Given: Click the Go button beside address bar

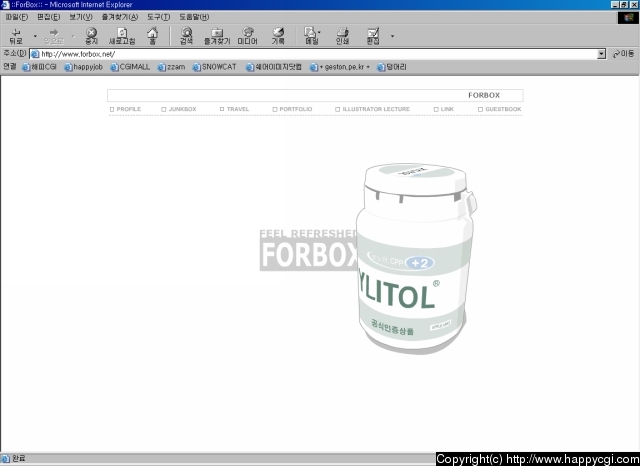Looking at the screenshot, I should pyautogui.click(x=623, y=54).
